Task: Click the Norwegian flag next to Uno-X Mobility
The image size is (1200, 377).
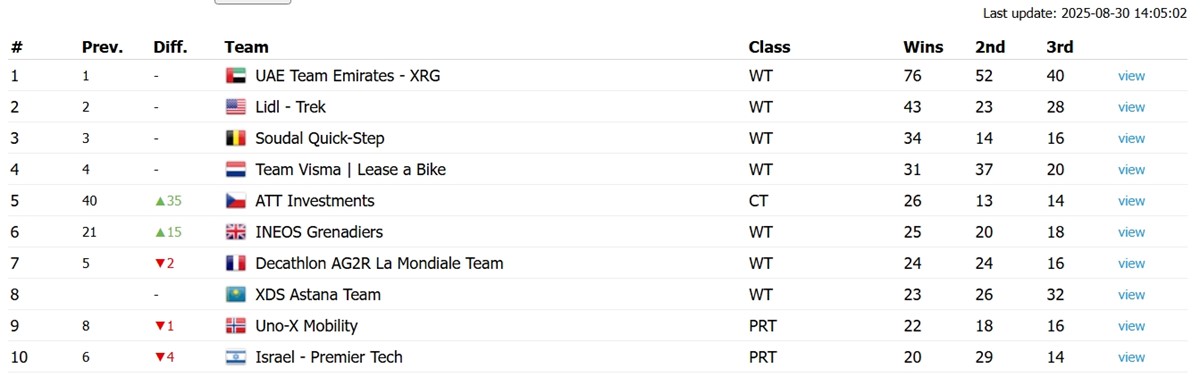Action: [236, 326]
